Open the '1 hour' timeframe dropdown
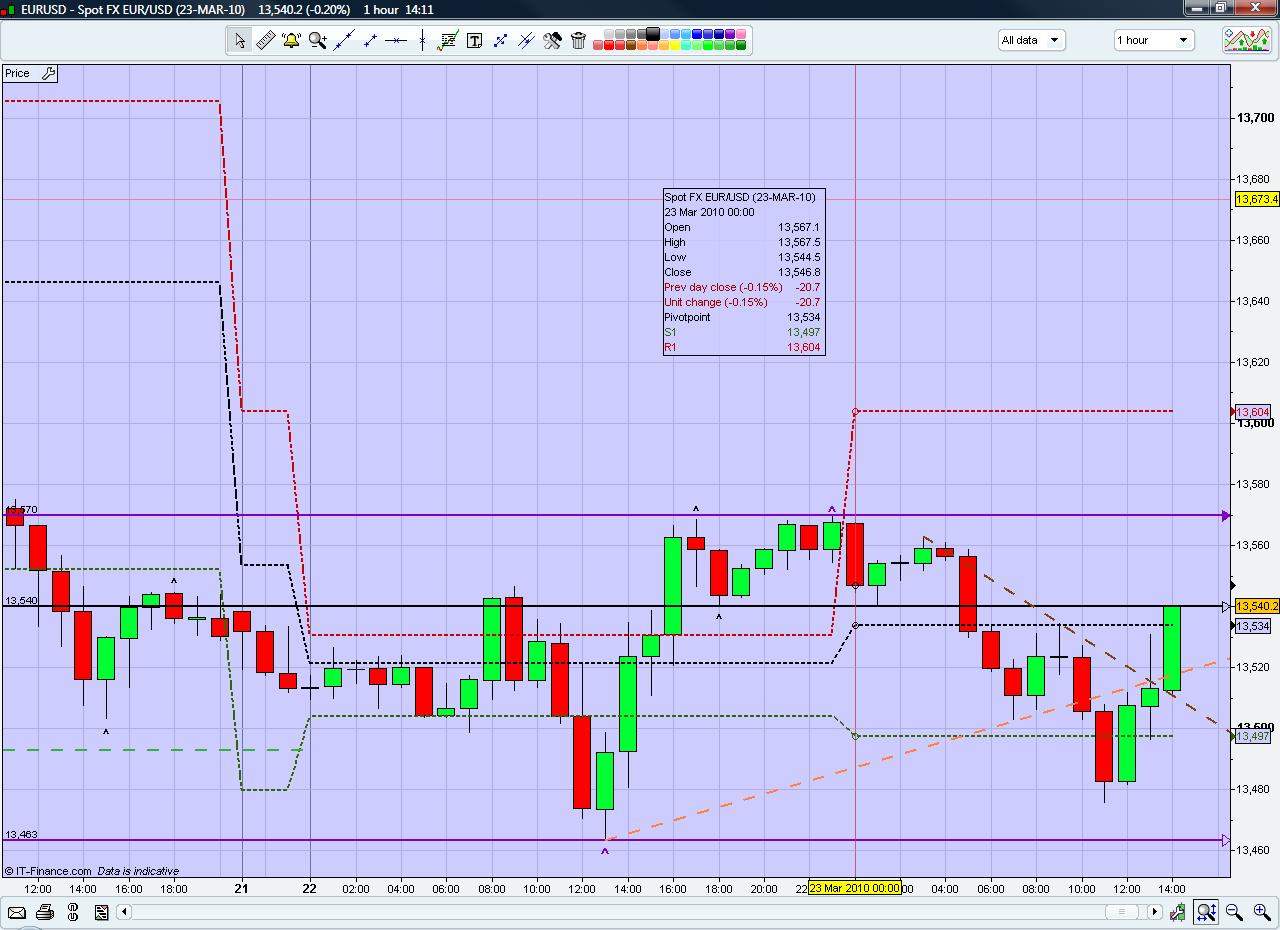This screenshot has height=930, width=1280. 1154,40
